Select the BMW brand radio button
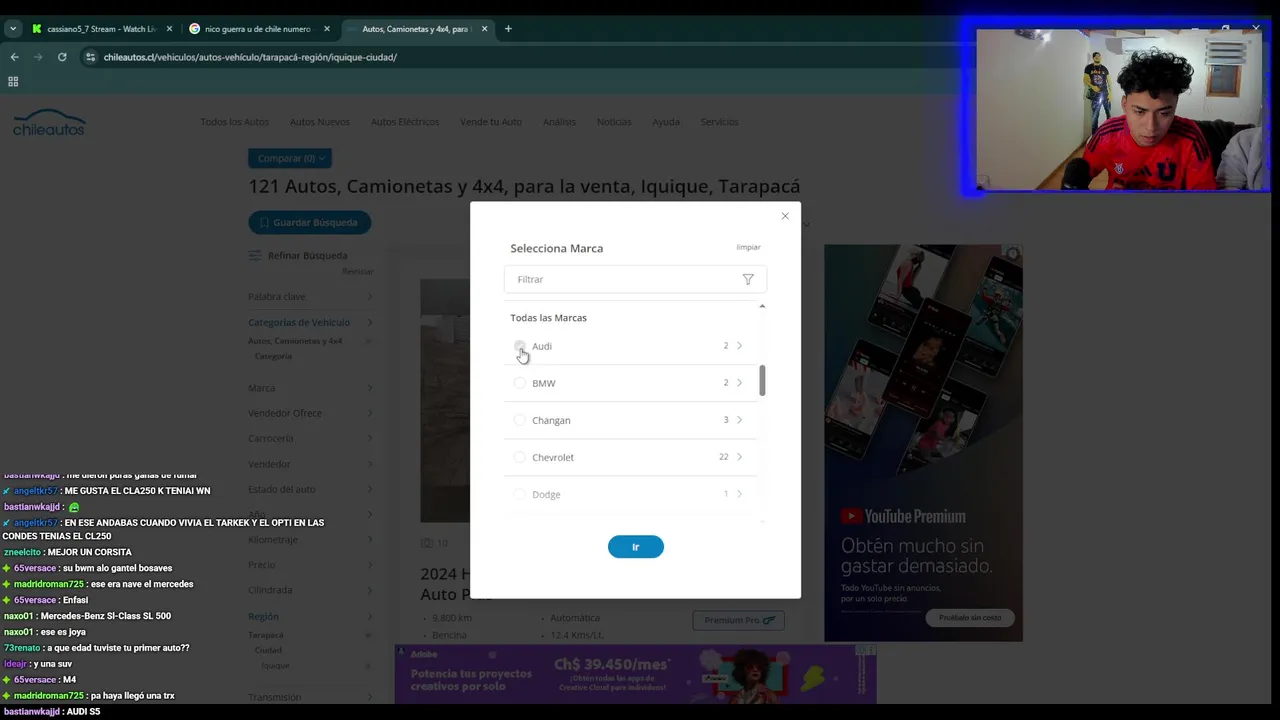 point(519,383)
